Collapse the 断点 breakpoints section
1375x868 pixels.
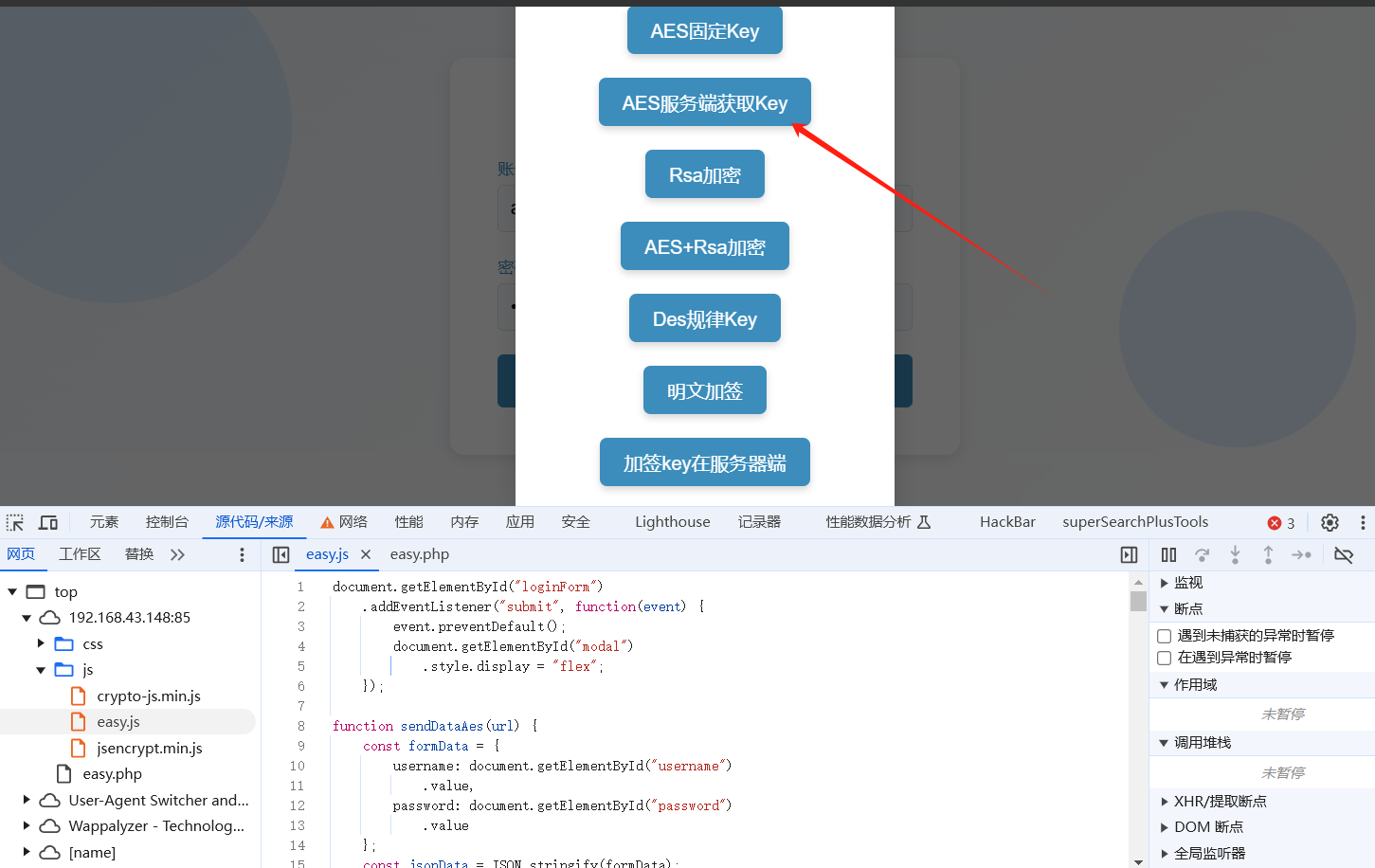(1165, 608)
